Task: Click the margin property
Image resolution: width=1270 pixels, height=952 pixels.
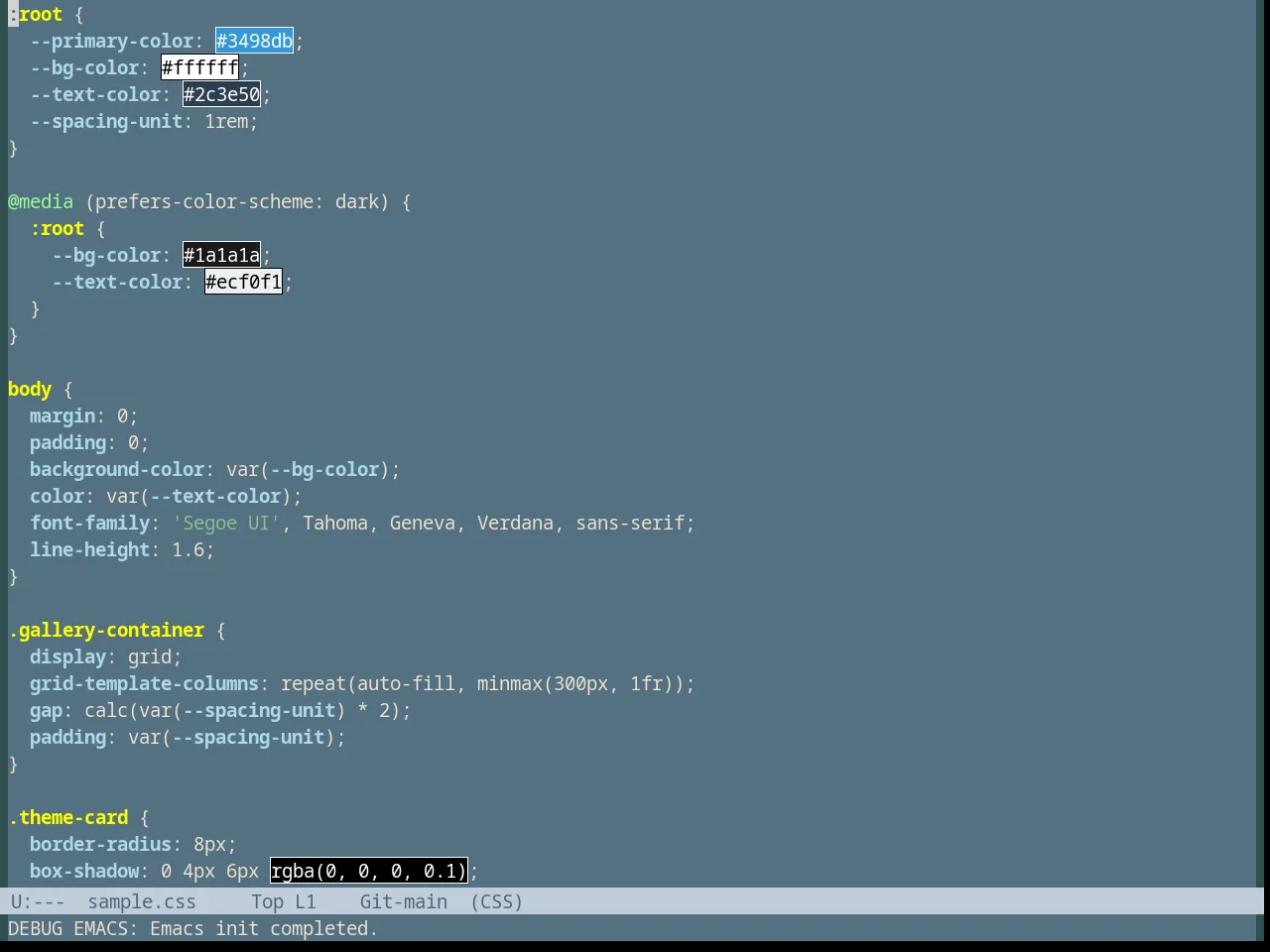Action: [x=63, y=416]
